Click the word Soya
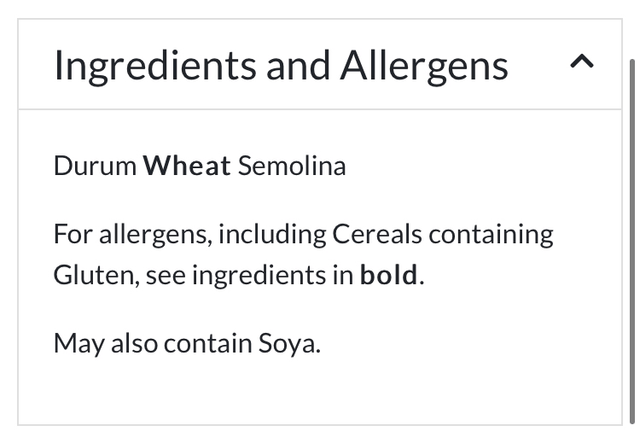 tap(290, 344)
